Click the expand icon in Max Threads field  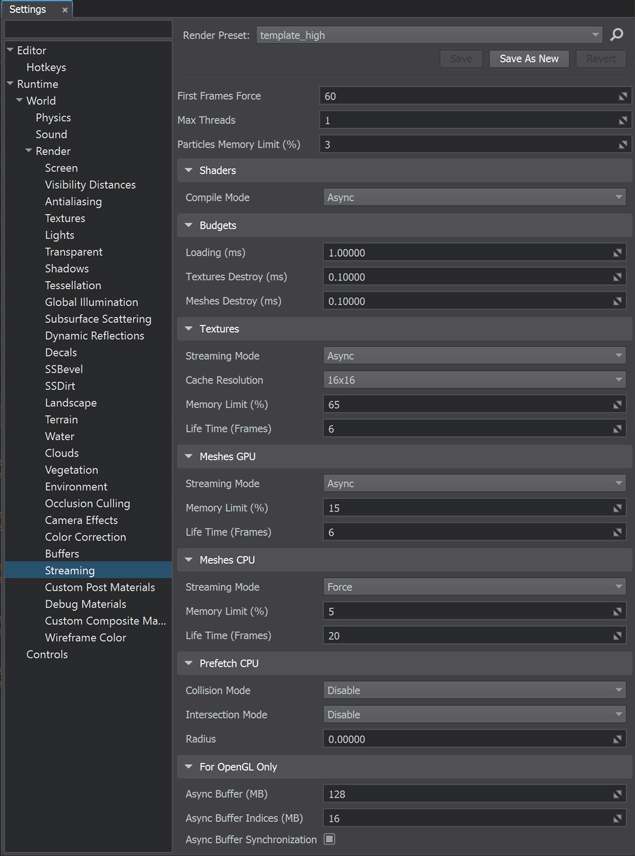click(x=622, y=120)
